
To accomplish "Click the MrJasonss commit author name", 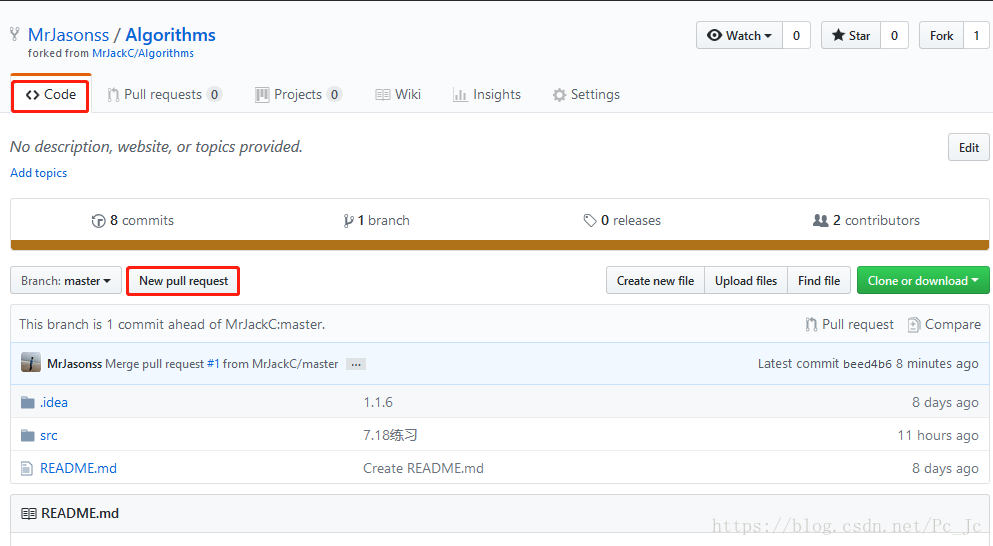I will point(75,364).
